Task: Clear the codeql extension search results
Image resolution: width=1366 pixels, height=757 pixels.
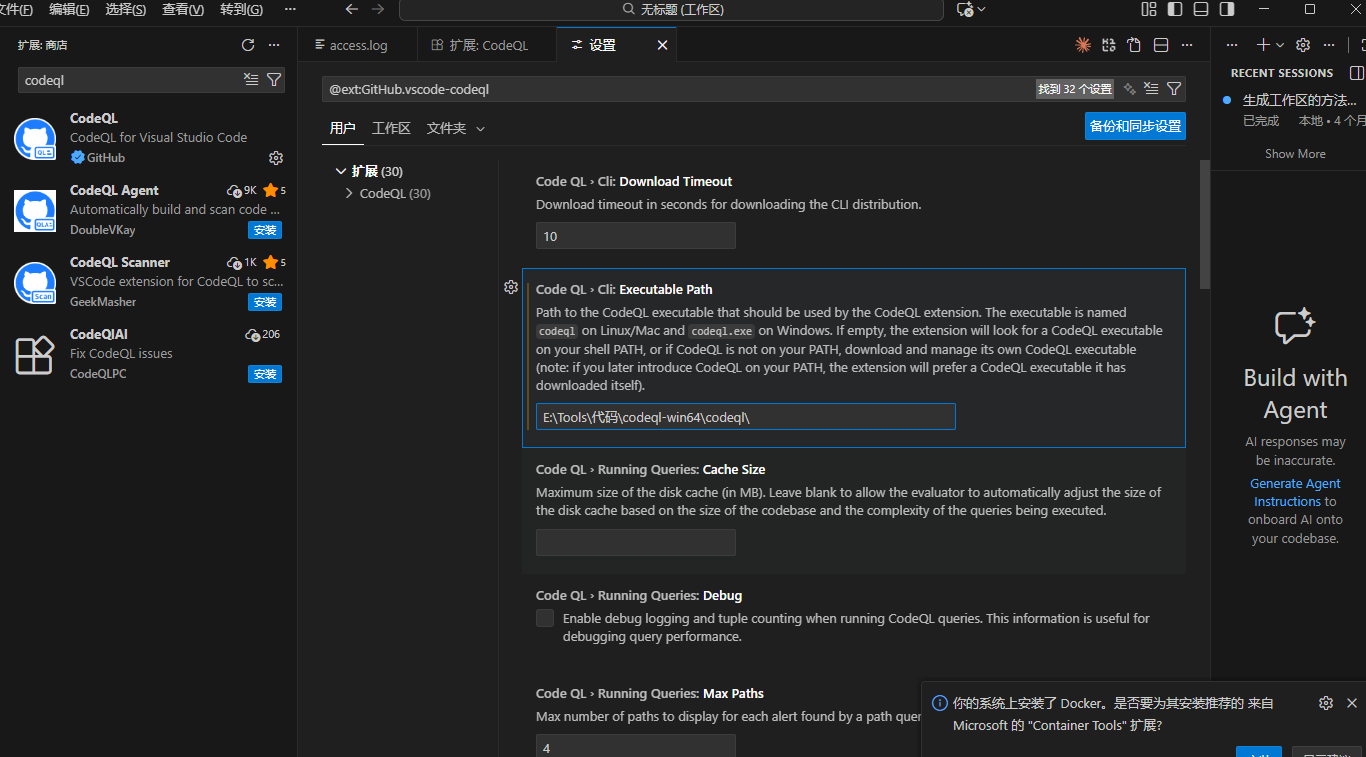Action: tap(251, 80)
